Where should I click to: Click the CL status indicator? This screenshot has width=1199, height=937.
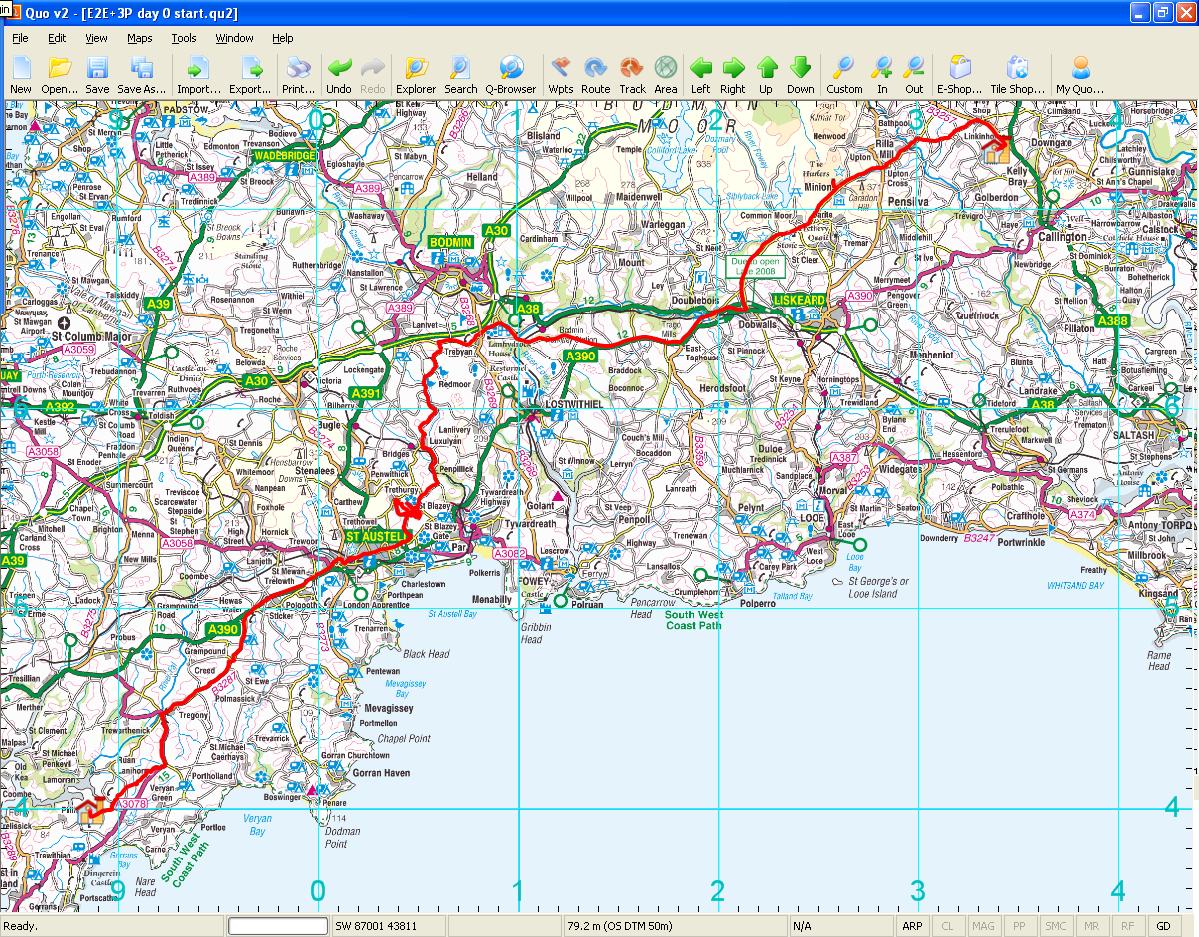(947, 926)
